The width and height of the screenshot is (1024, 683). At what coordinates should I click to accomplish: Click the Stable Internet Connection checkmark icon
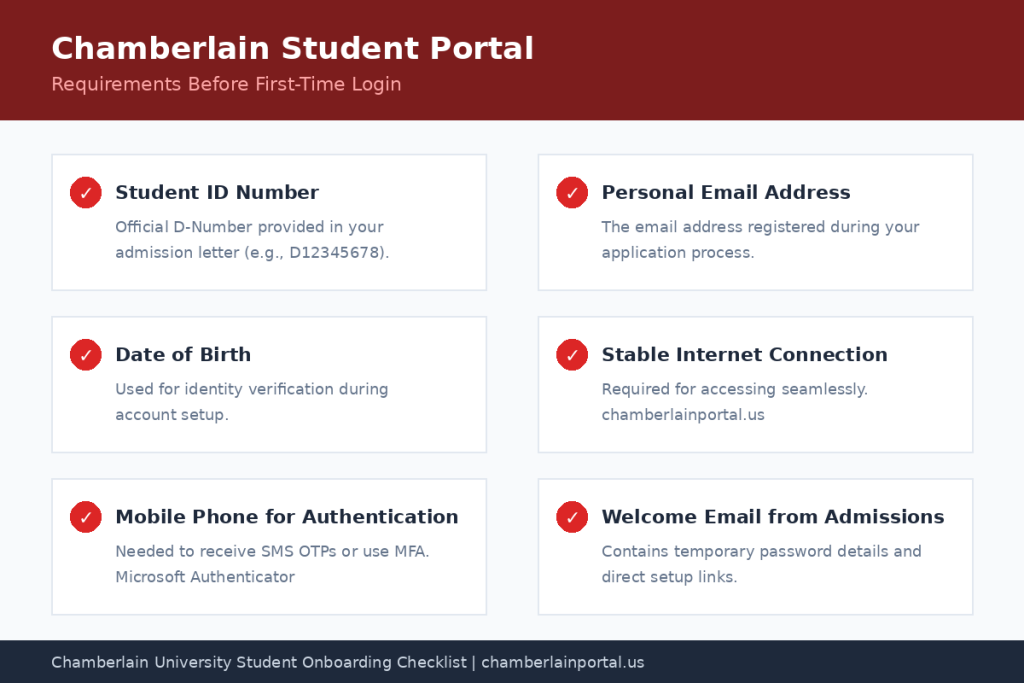point(572,355)
